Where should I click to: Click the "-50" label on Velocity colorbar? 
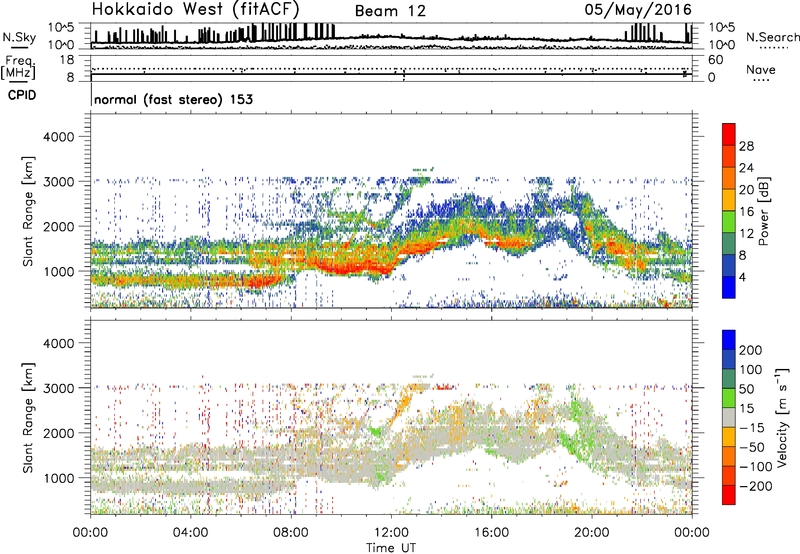point(752,447)
